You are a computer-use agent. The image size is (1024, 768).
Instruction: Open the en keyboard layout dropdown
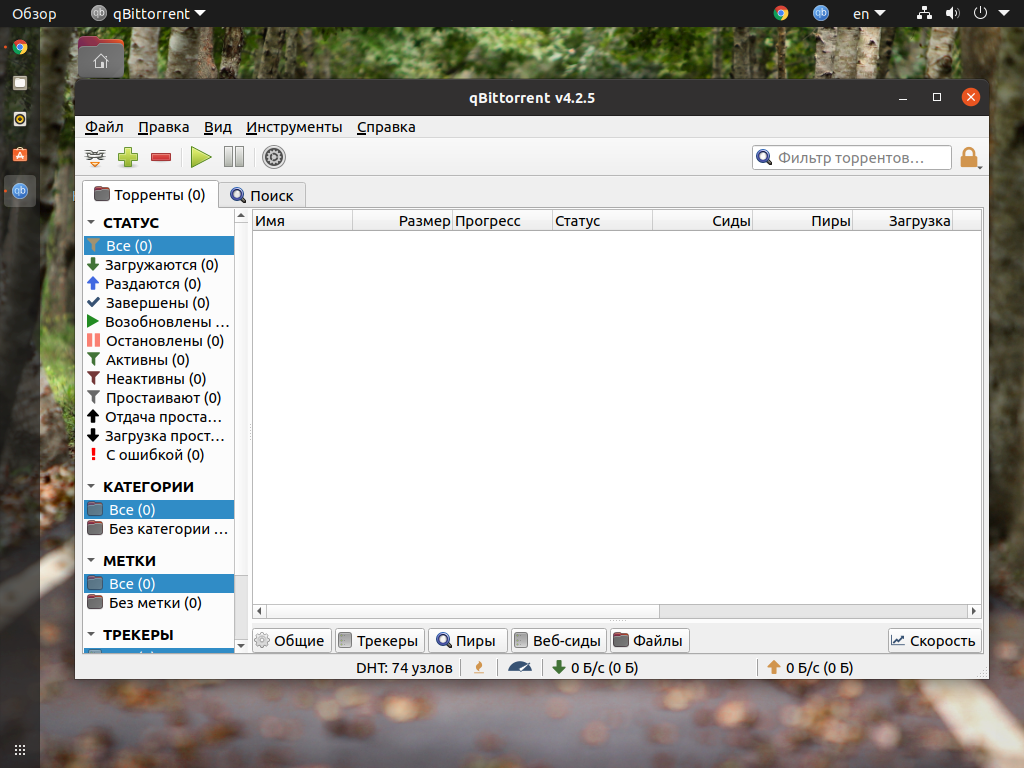click(869, 13)
